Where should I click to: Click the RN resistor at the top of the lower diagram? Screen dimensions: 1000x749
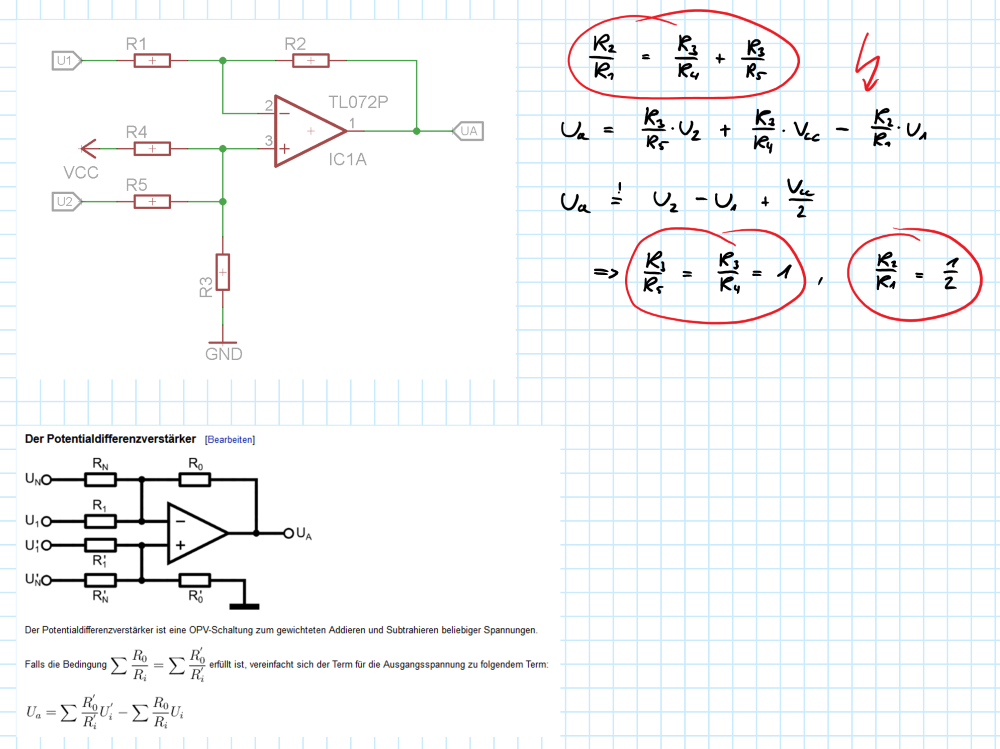point(101,479)
